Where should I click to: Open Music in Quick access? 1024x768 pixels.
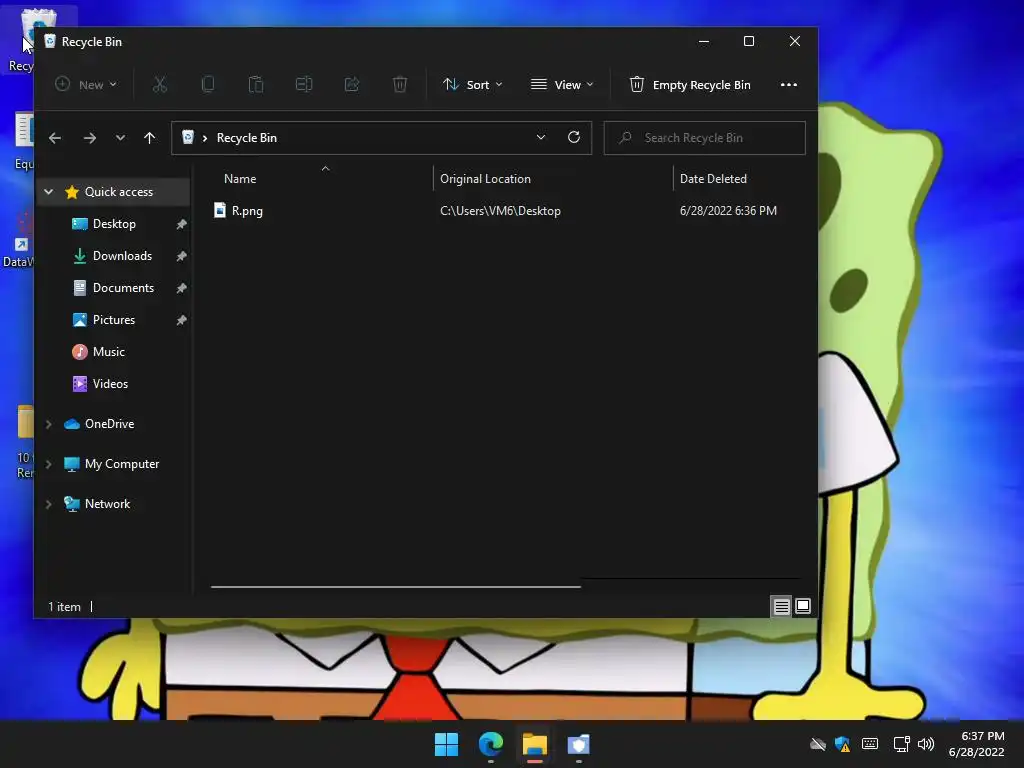tap(108, 352)
